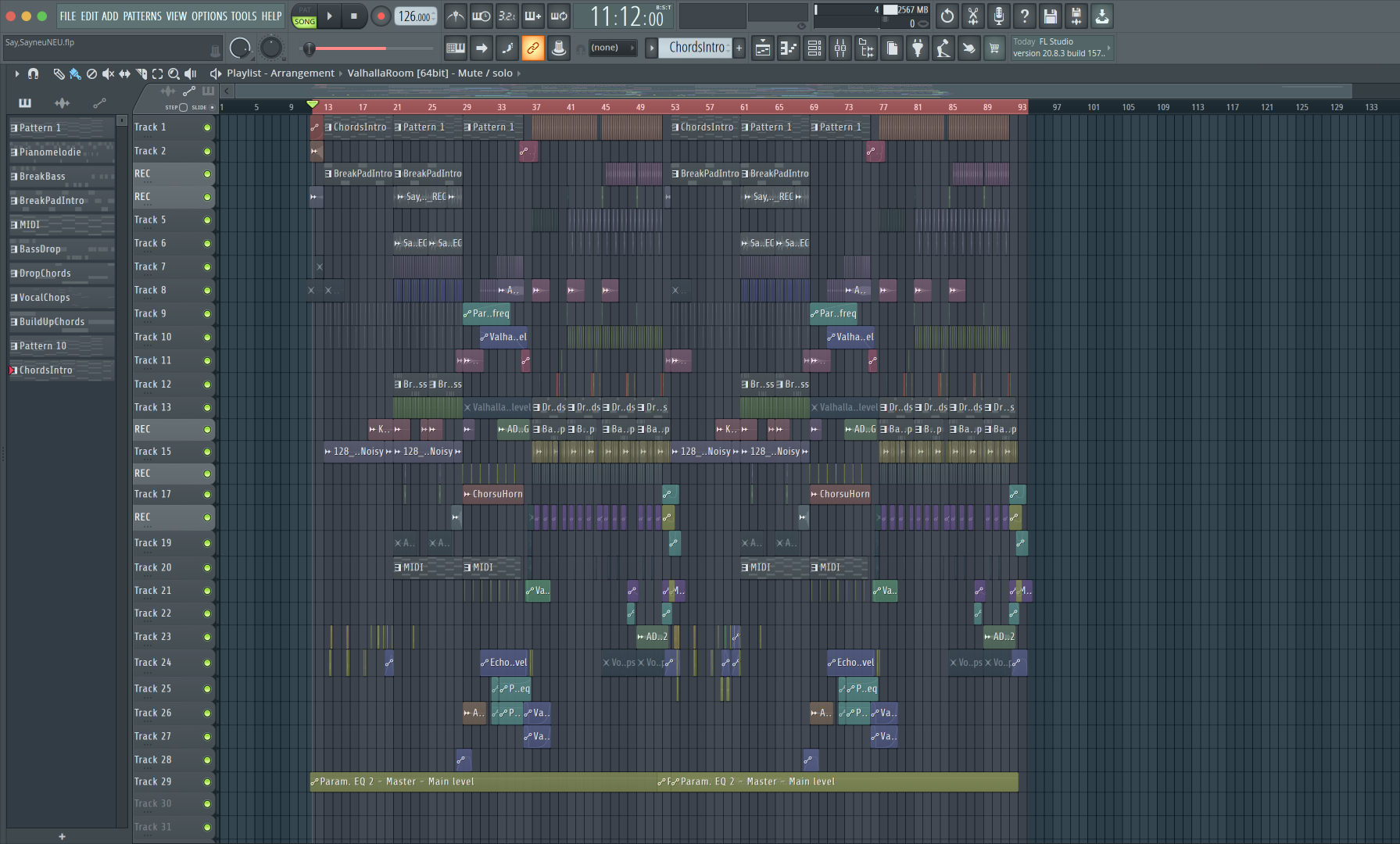Toggle wait for input to start
The height and width of the screenshot is (844, 1400).
[x=482, y=16]
